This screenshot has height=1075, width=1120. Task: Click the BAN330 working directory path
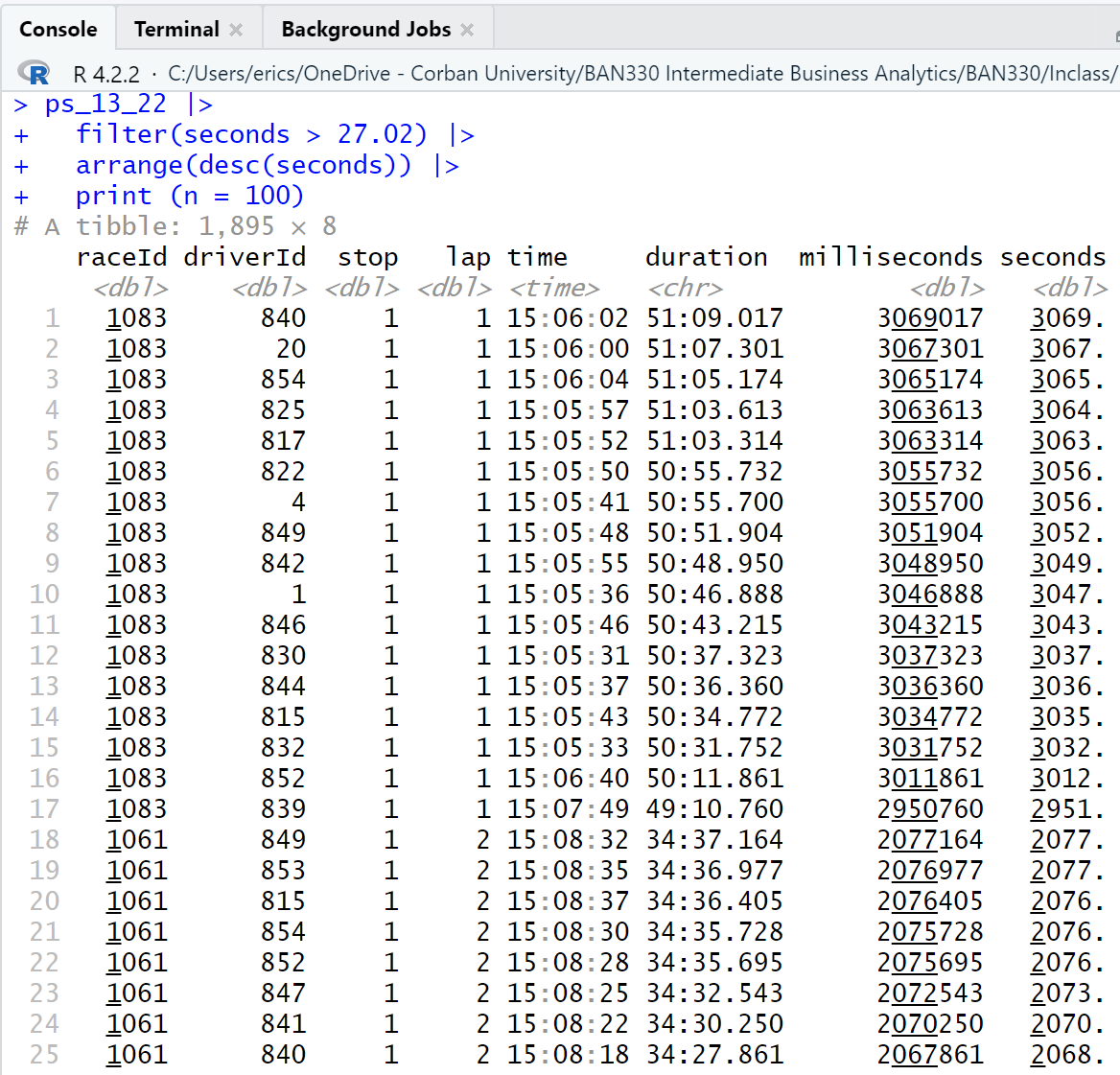641,74
